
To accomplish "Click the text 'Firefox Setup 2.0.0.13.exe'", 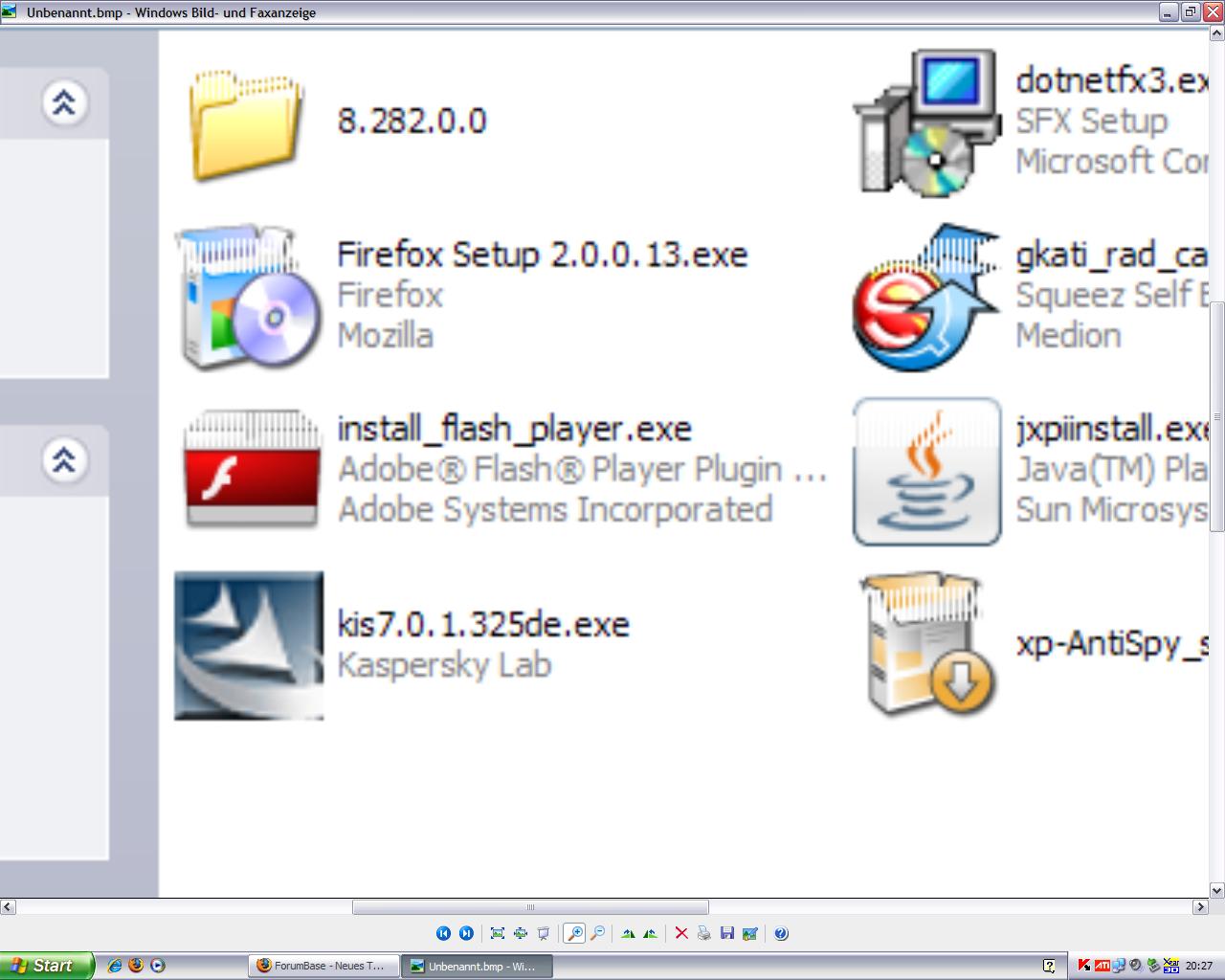I will pos(542,255).
